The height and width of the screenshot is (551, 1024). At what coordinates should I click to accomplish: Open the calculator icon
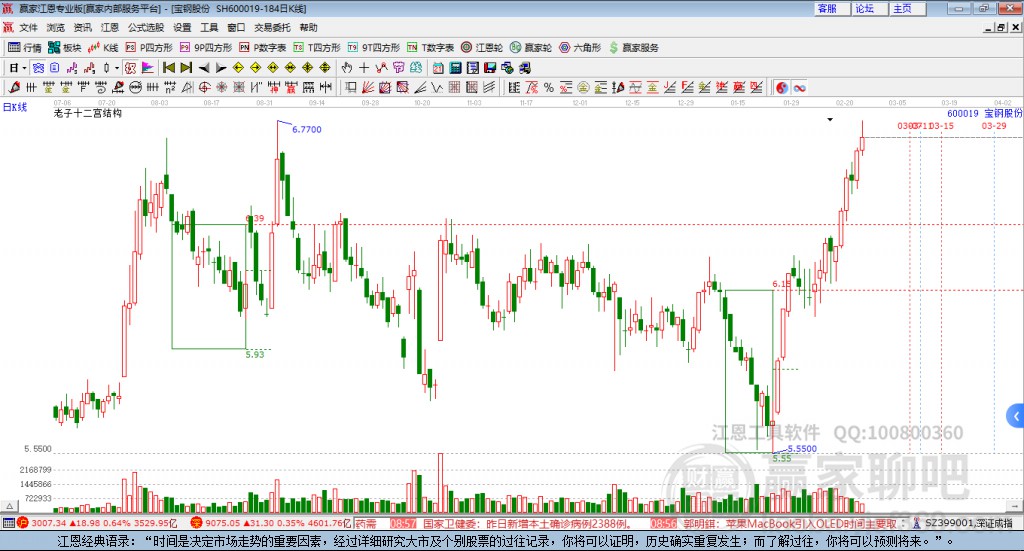[x=455, y=68]
